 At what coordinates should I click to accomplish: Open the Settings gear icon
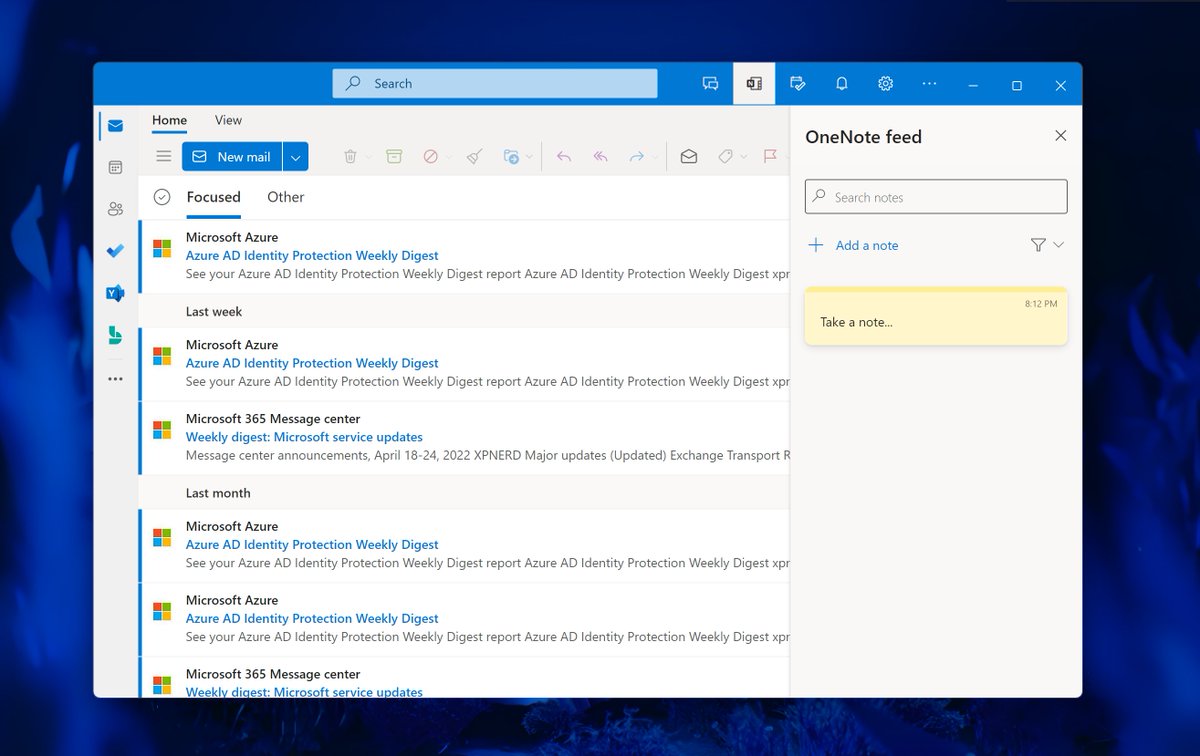click(885, 84)
